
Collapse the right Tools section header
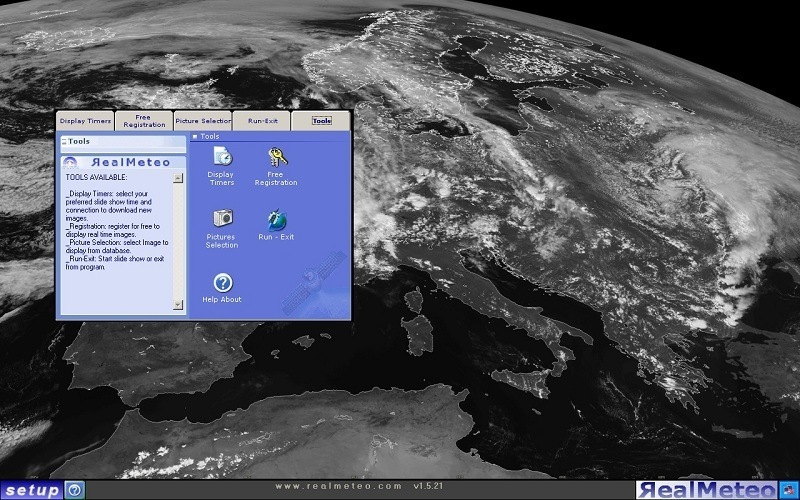tap(195, 136)
